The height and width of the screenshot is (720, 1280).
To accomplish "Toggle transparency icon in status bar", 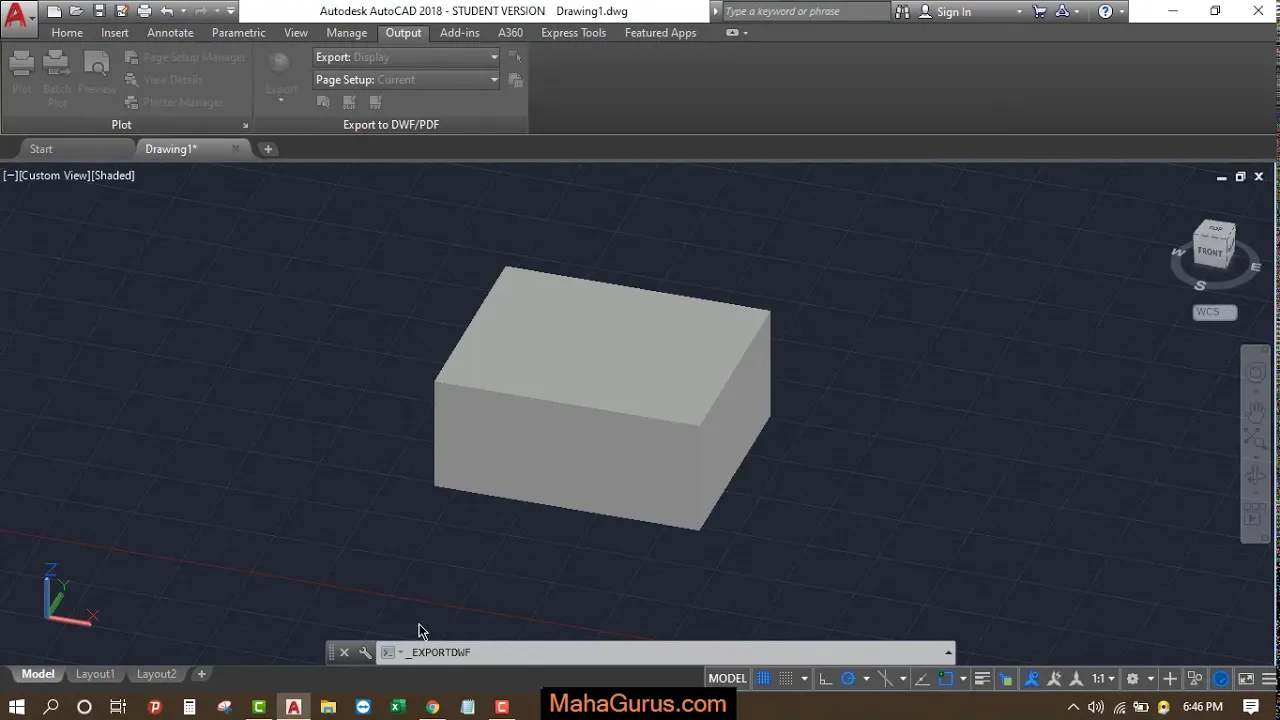I will click(1005, 678).
